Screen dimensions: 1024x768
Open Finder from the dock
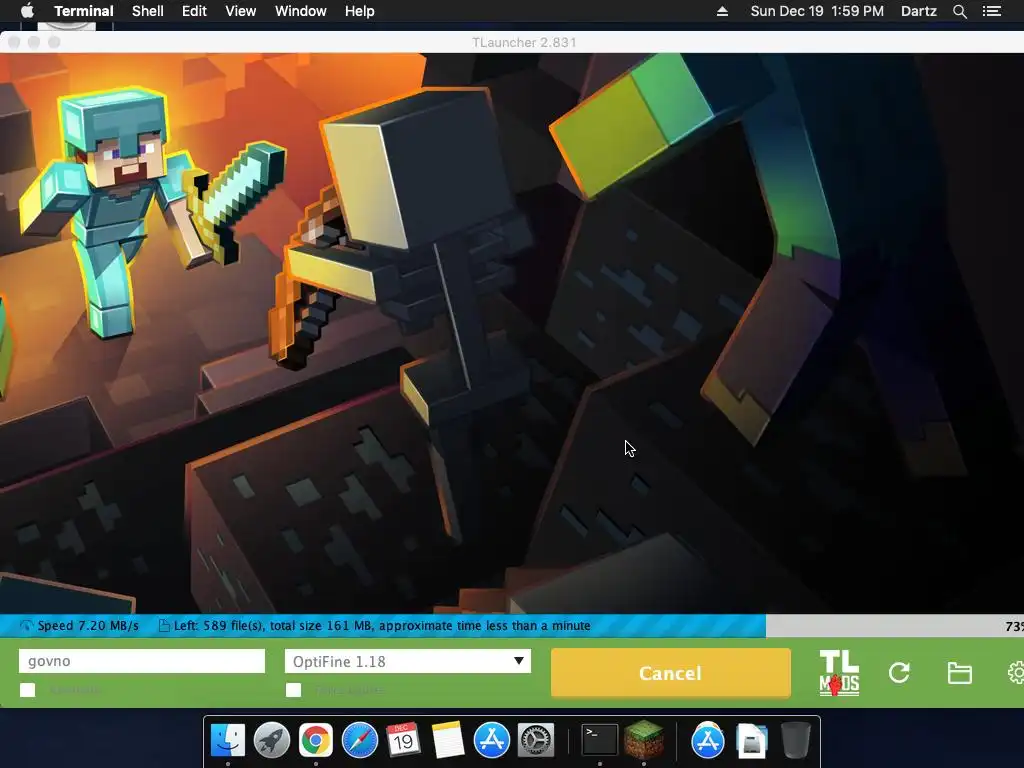[228, 741]
